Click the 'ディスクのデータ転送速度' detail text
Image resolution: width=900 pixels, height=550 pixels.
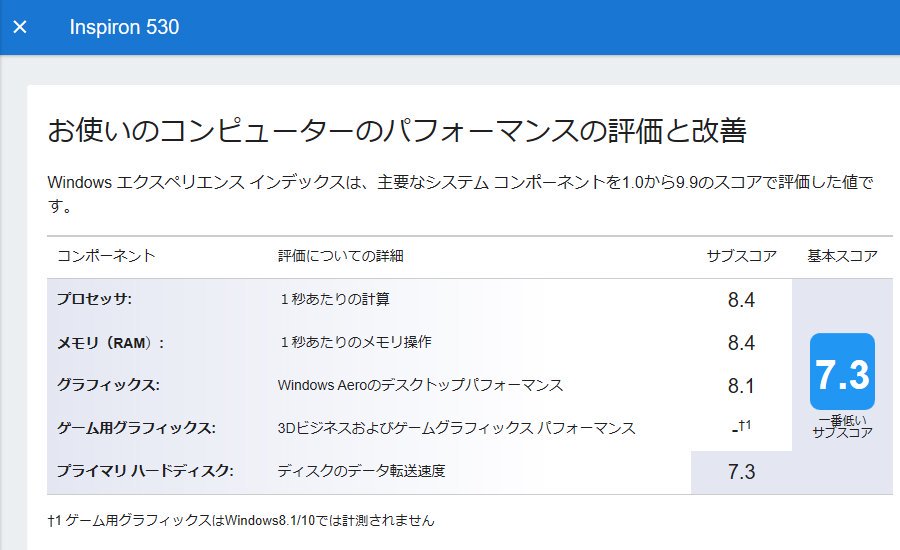click(362, 471)
